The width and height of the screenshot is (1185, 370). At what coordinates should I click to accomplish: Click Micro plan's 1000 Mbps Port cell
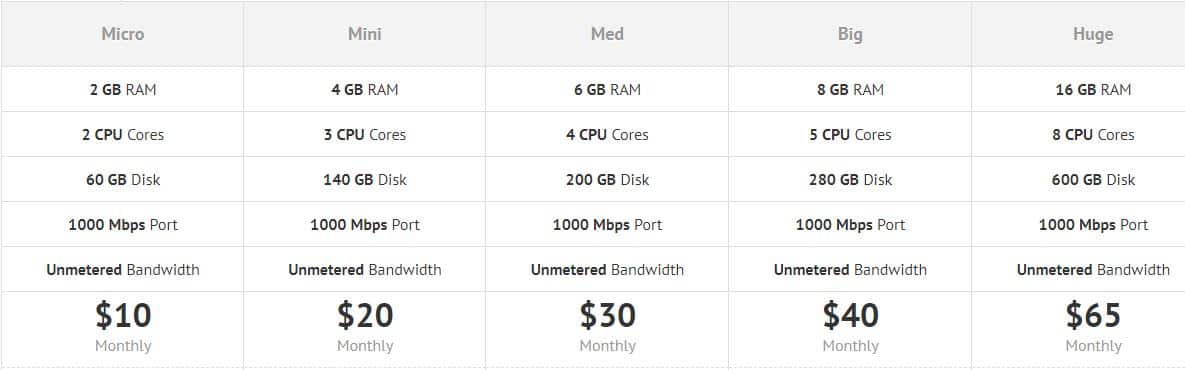click(x=122, y=224)
